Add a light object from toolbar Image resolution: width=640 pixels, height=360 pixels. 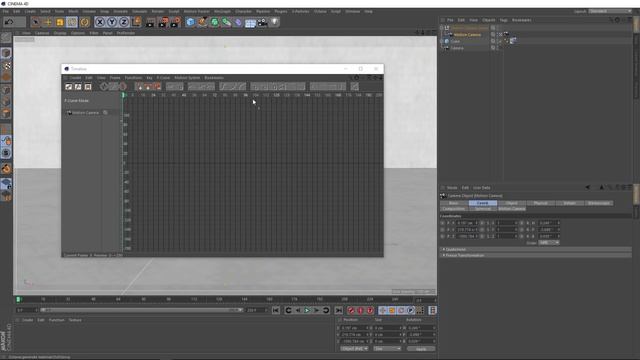coord(275,22)
